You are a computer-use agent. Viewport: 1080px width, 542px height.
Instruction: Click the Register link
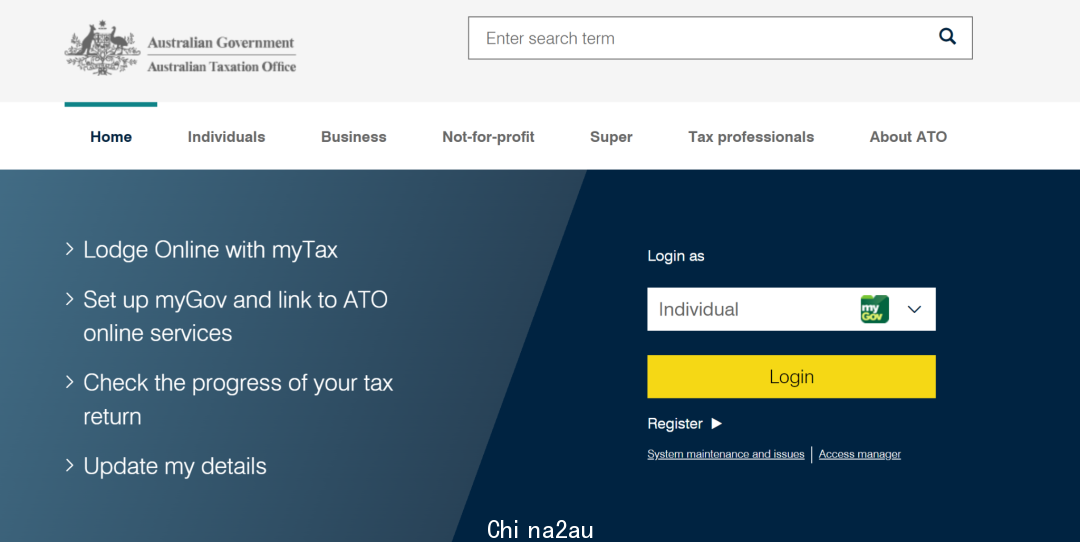click(x=675, y=424)
